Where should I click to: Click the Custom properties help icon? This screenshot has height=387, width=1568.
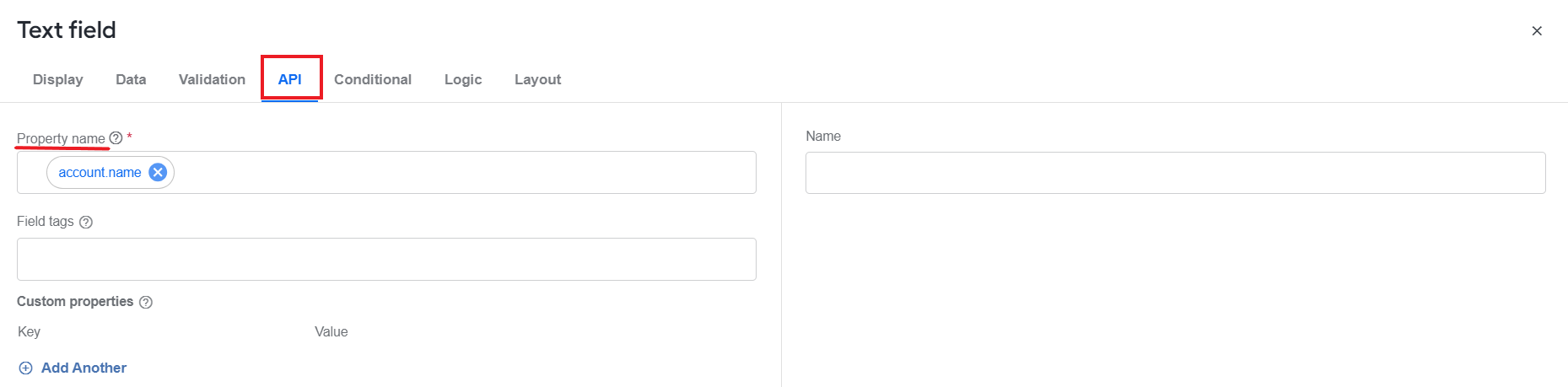coord(145,302)
